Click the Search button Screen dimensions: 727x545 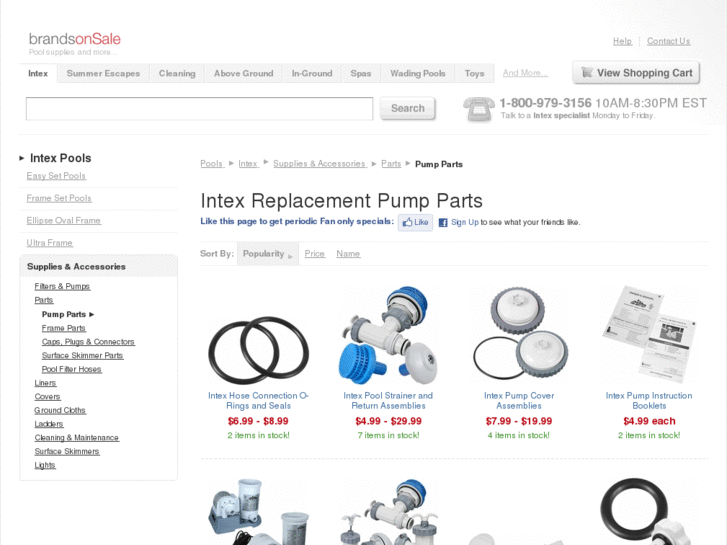pos(408,108)
